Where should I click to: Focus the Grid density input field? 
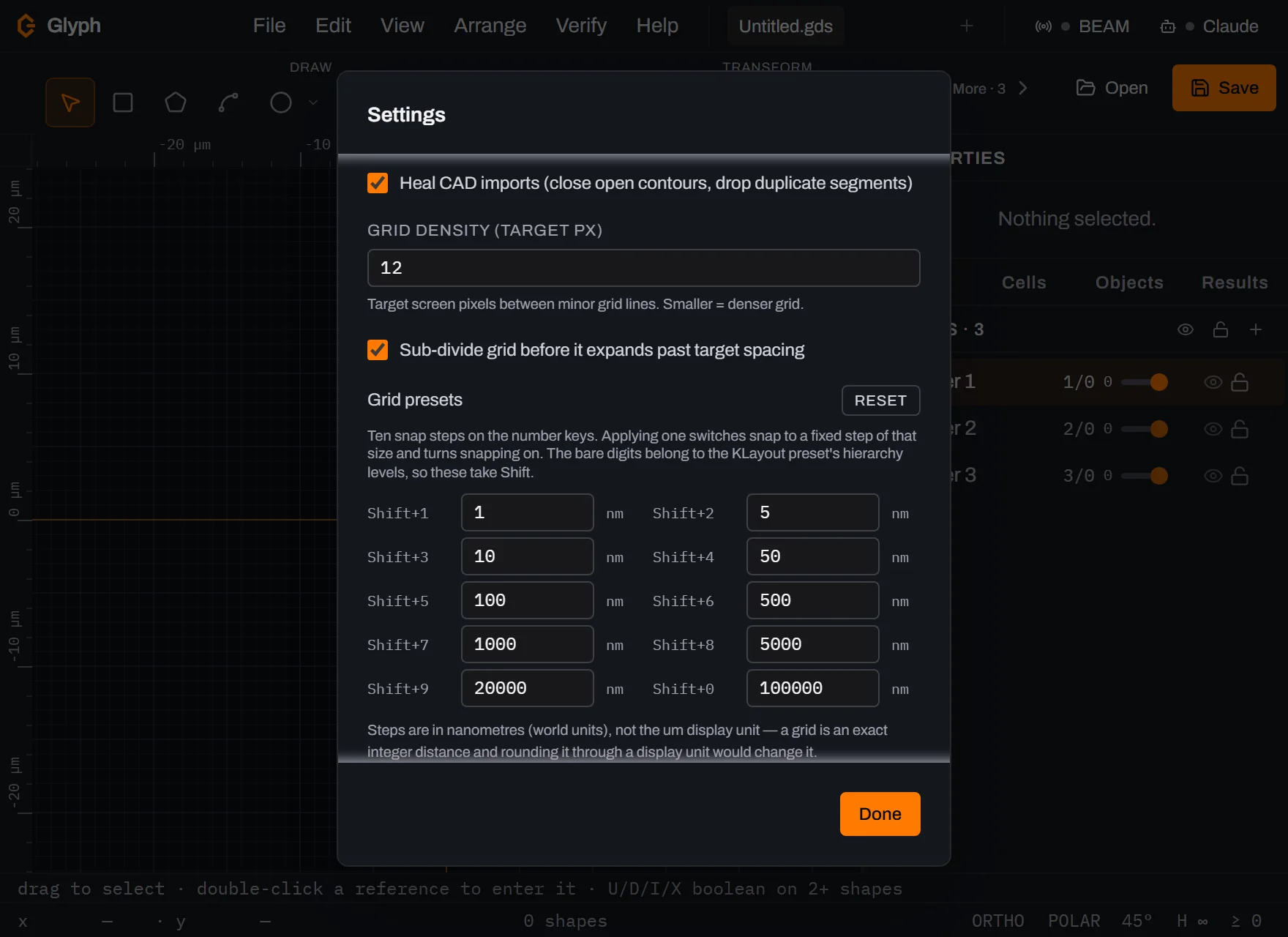tap(644, 268)
